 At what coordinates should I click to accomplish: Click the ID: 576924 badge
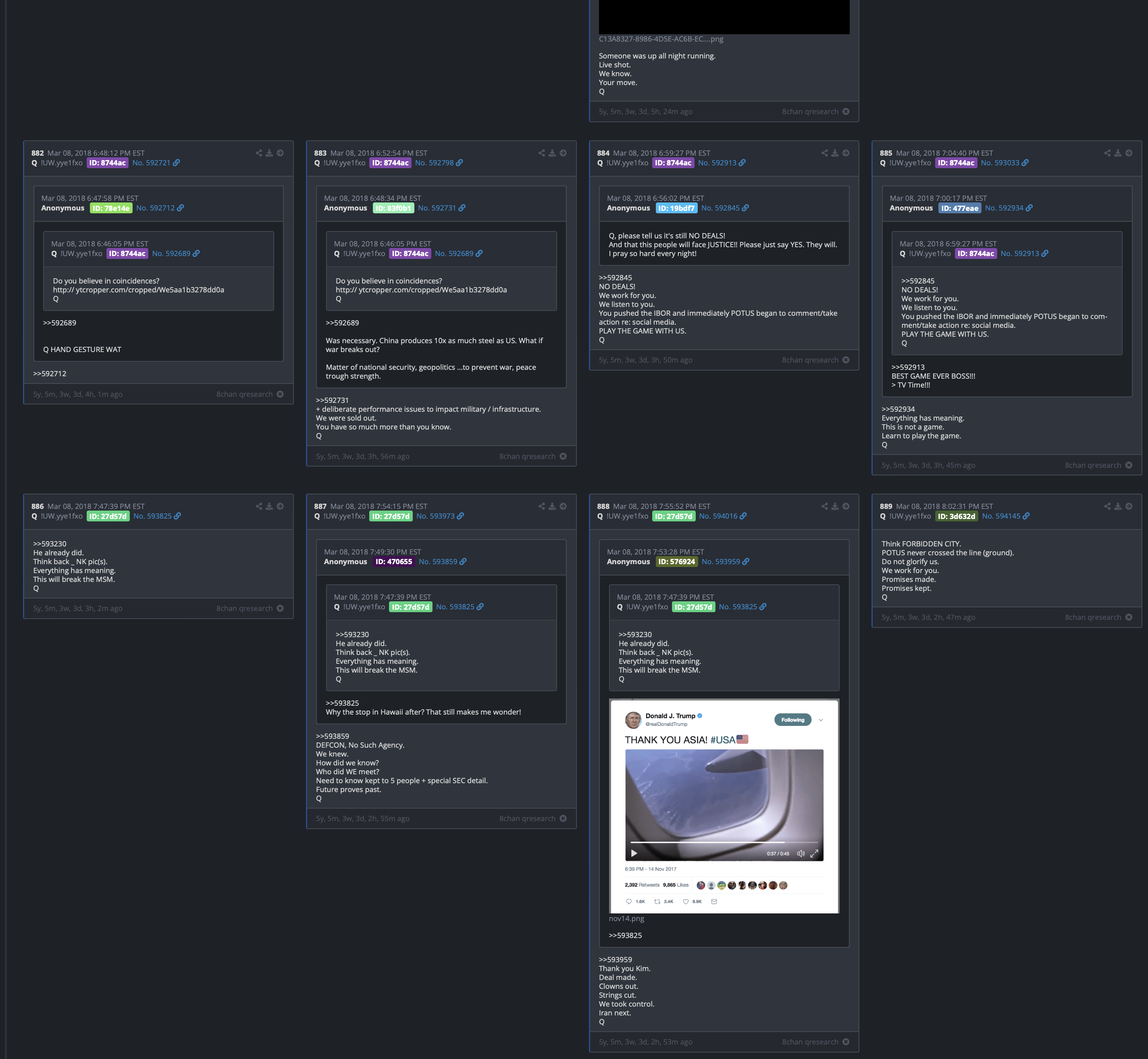click(x=676, y=562)
